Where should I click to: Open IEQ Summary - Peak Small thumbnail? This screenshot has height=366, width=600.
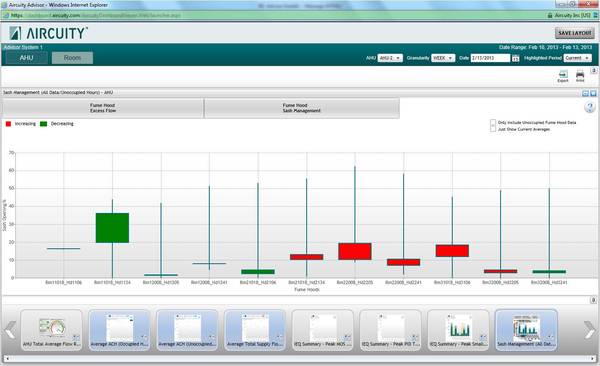click(458, 330)
